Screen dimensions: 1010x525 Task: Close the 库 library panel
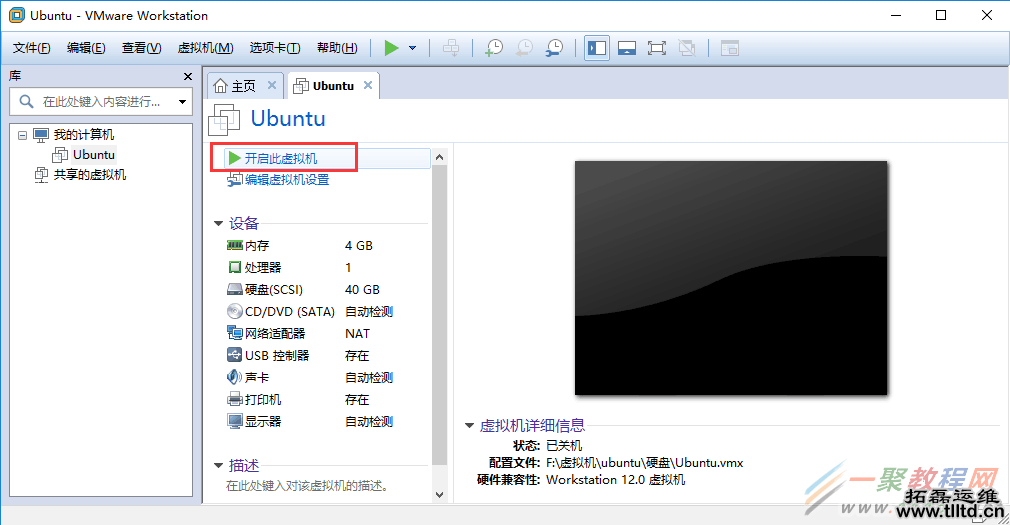point(187,77)
